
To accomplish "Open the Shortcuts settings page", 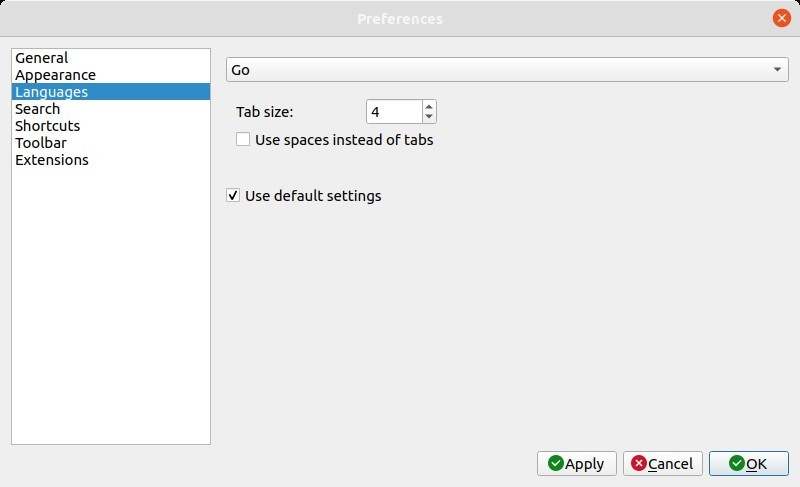I will click(x=47, y=126).
